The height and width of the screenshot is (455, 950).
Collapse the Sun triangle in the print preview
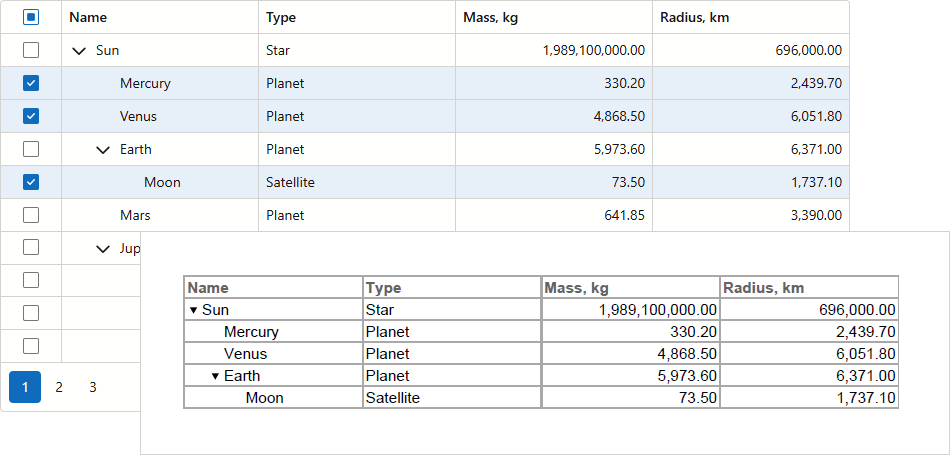click(193, 311)
